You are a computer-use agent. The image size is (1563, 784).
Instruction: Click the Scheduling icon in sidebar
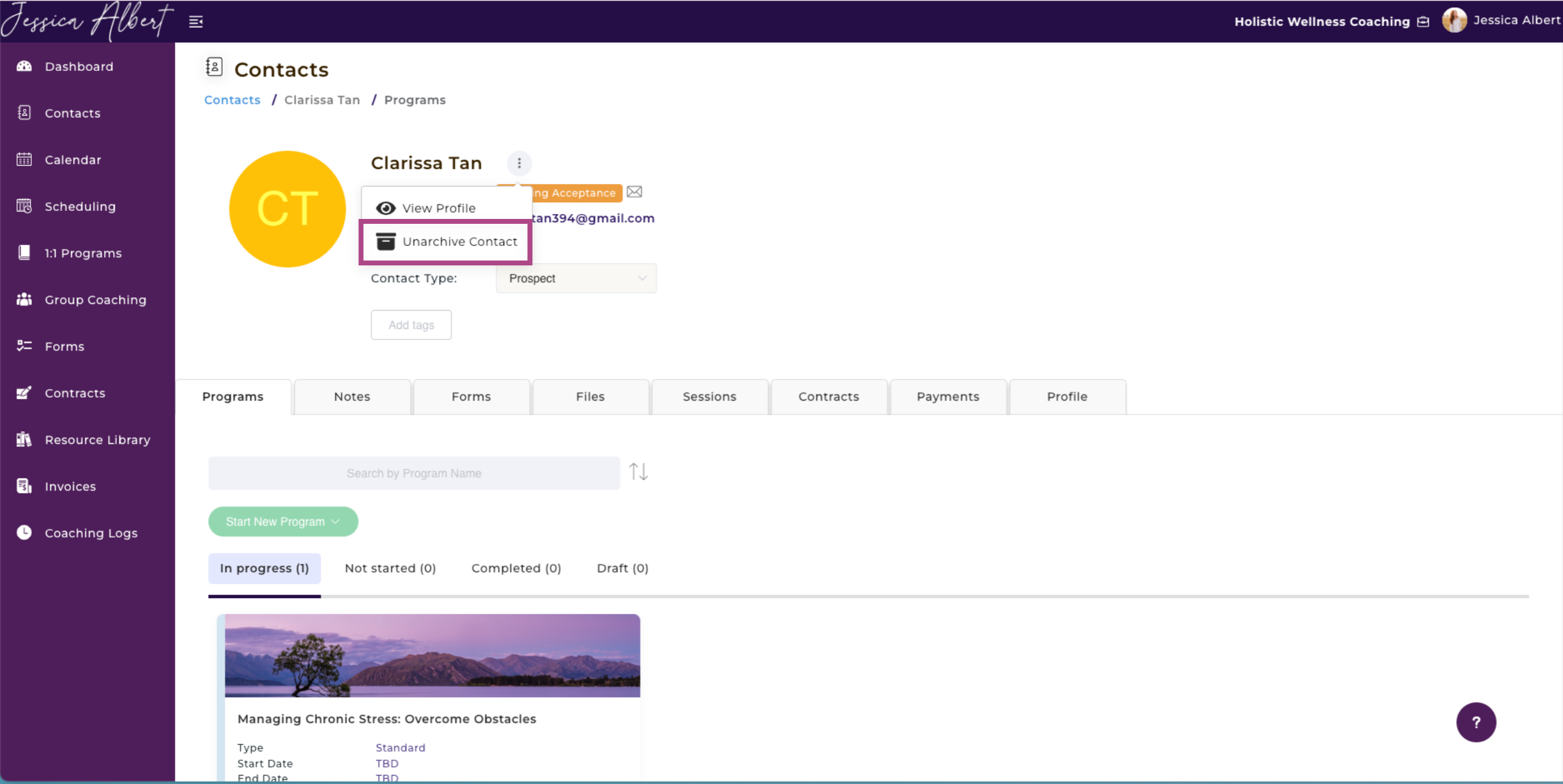click(24, 206)
